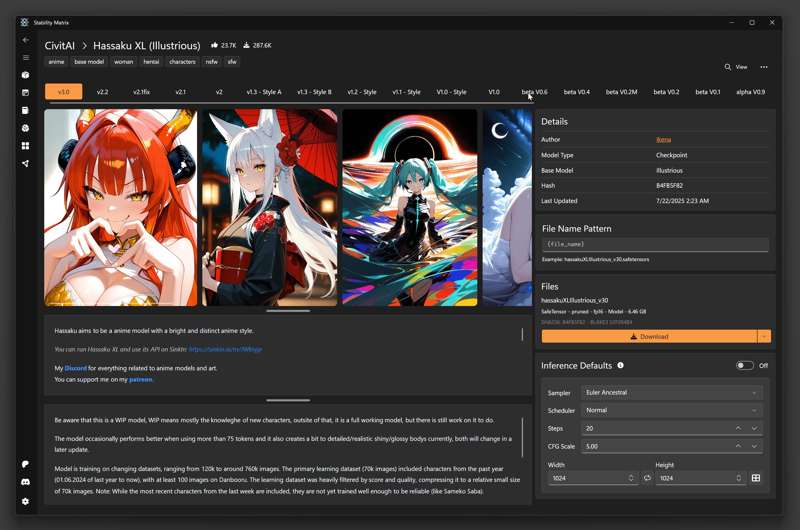Open the hamburger navigation menu
The image size is (800, 530).
pyautogui.click(x=25, y=58)
